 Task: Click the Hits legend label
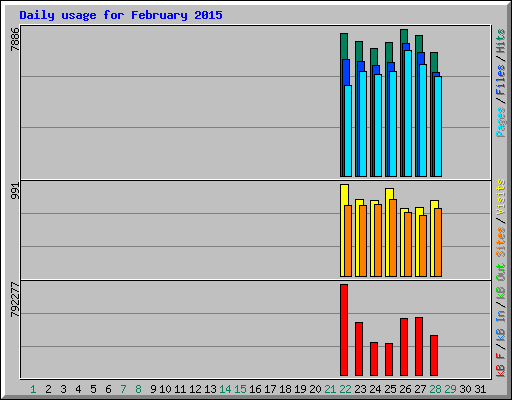pos(501,41)
